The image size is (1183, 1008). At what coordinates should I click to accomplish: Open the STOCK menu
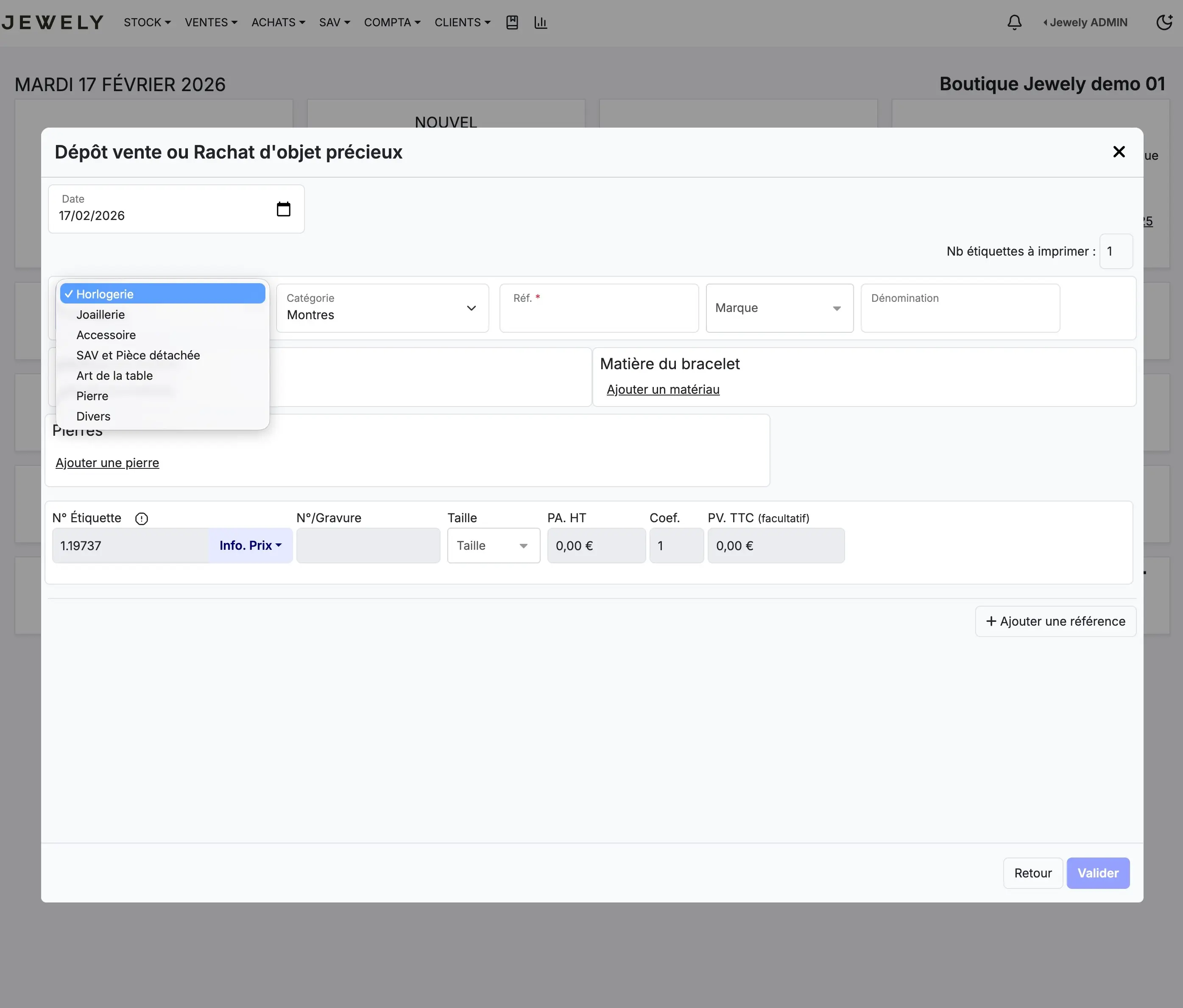point(147,22)
